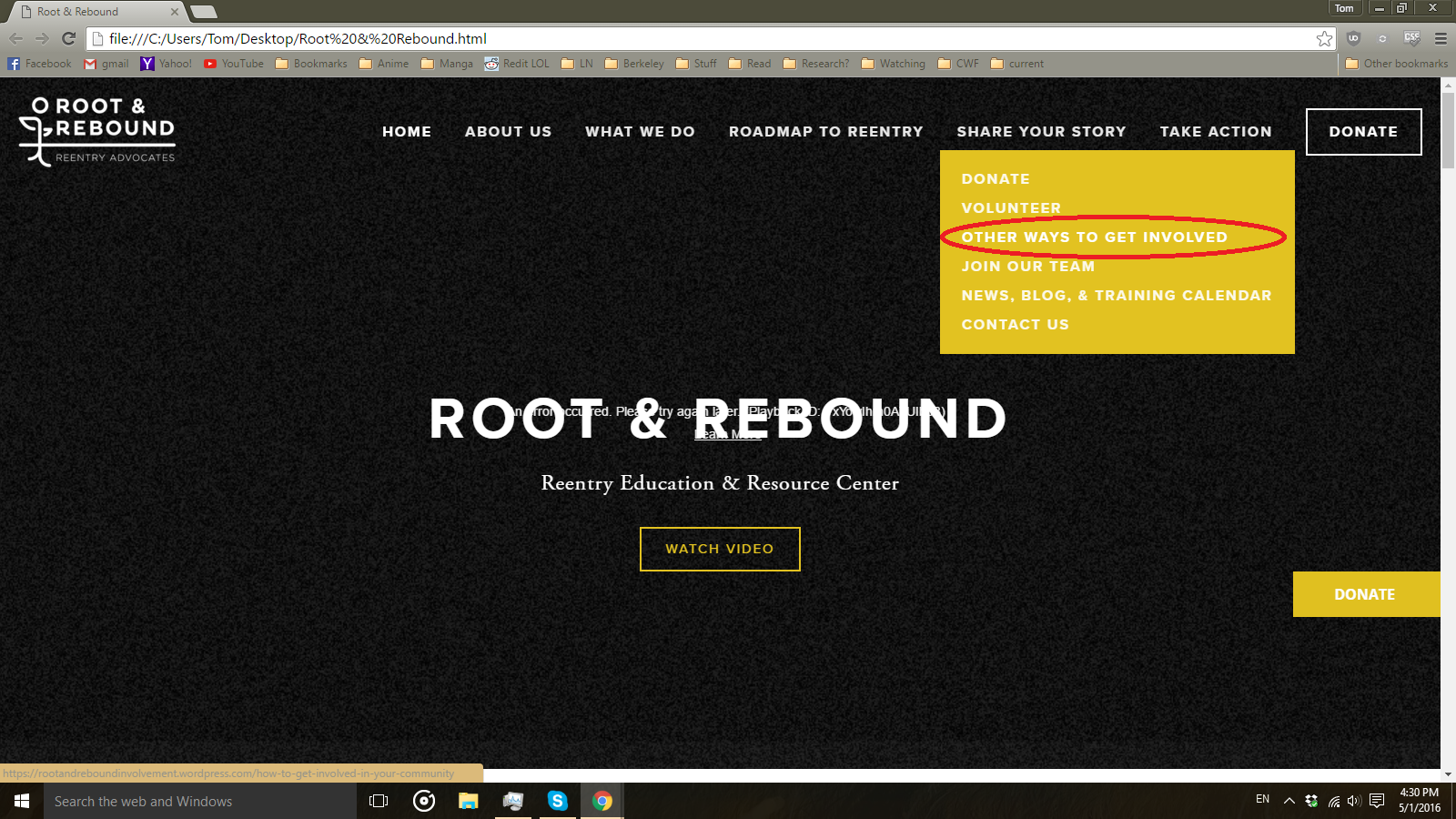Click the yellow floating DONATE button

coord(1366,594)
